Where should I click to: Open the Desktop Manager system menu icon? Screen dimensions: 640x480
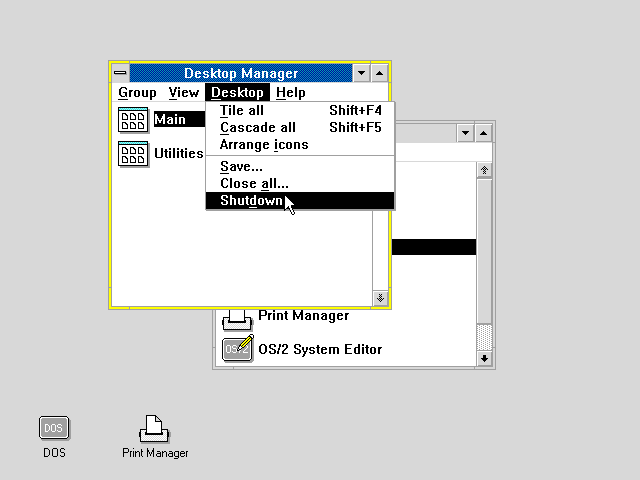(120, 73)
